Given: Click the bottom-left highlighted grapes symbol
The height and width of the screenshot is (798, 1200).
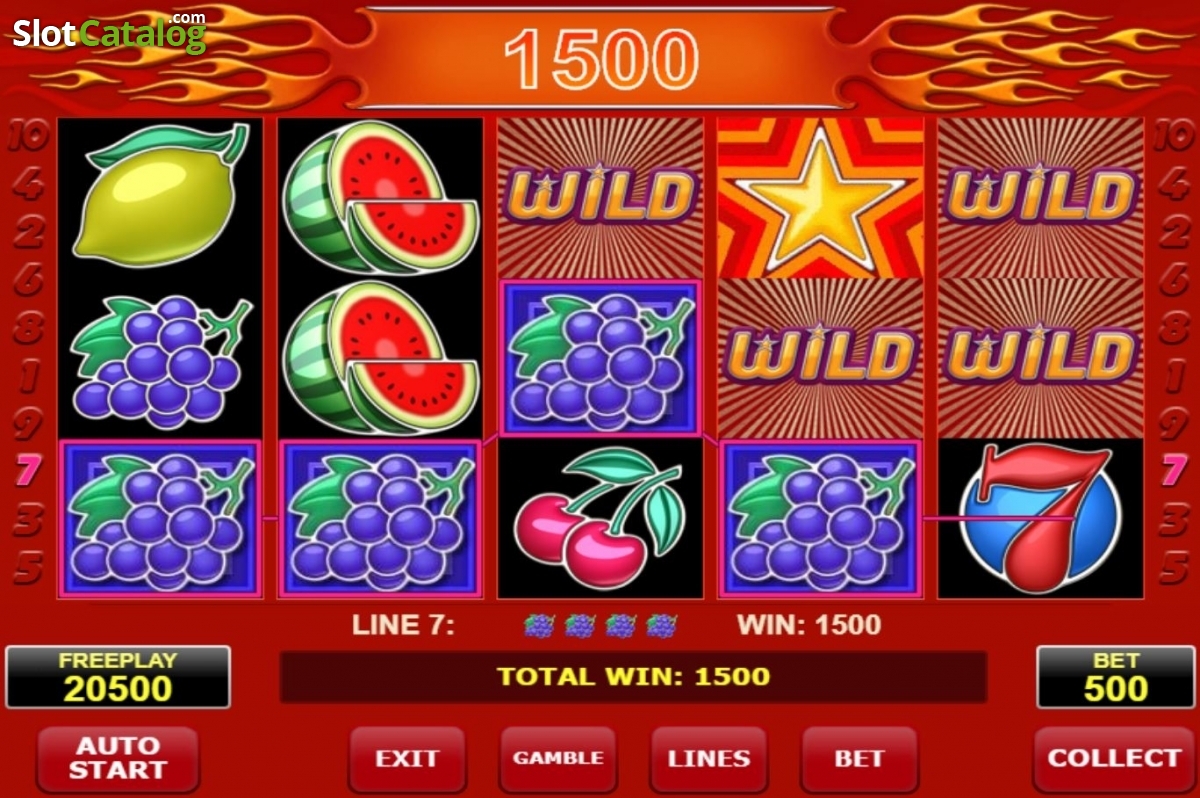Looking at the screenshot, I should [160, 518].
